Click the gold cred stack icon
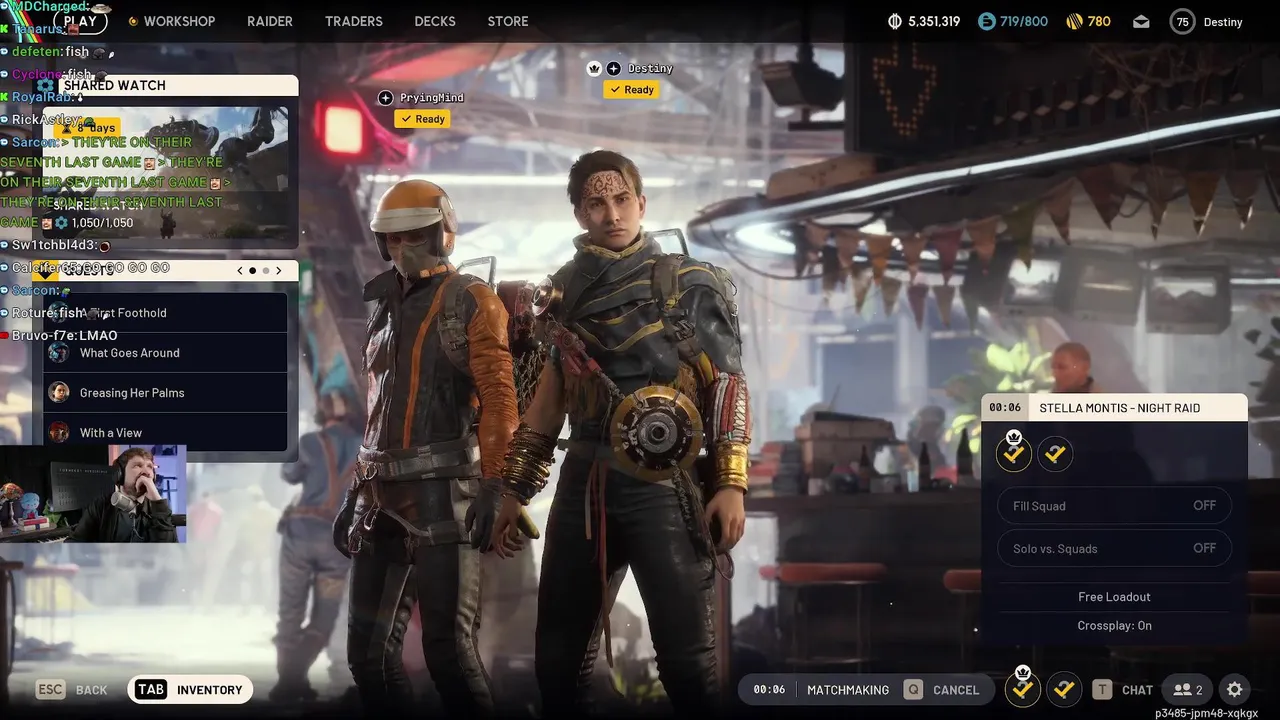Viewport: 1280px width, 720px height. [1075, 21]
